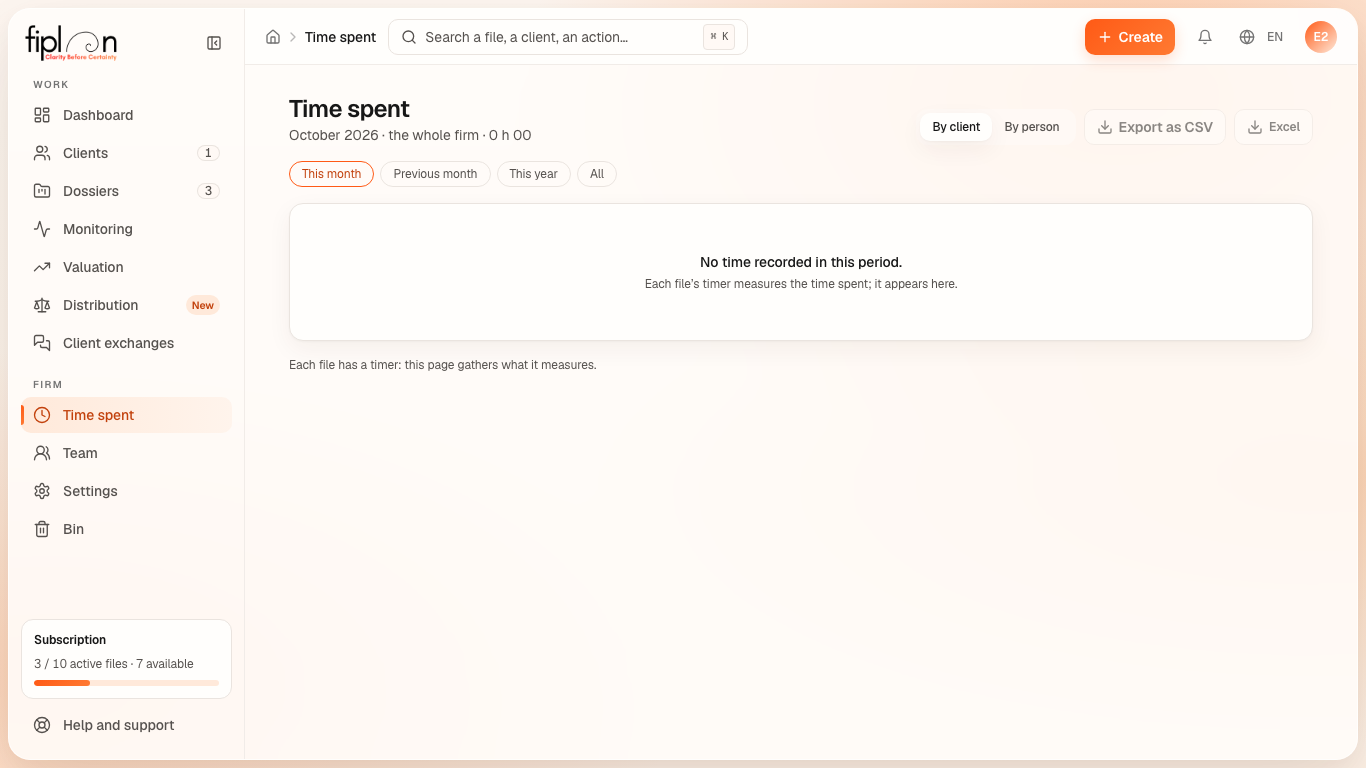1366x768 pixels.
Task: Click the Create button
Action: tap(1130, 37)
